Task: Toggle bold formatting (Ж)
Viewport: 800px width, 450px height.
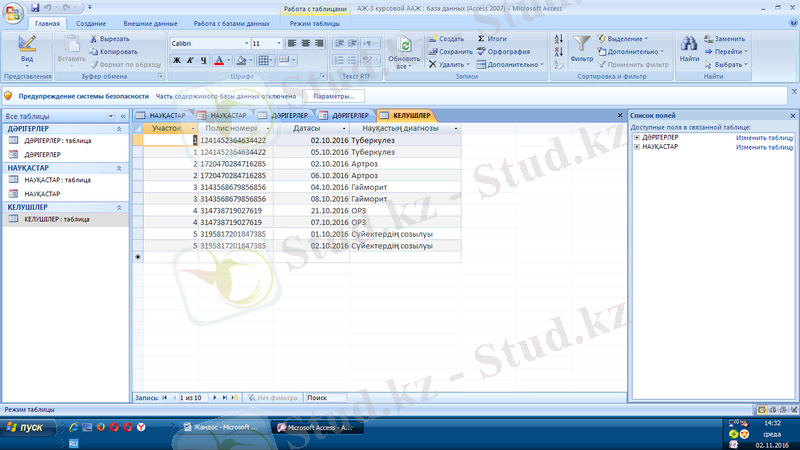Action: tap(176, 61)
